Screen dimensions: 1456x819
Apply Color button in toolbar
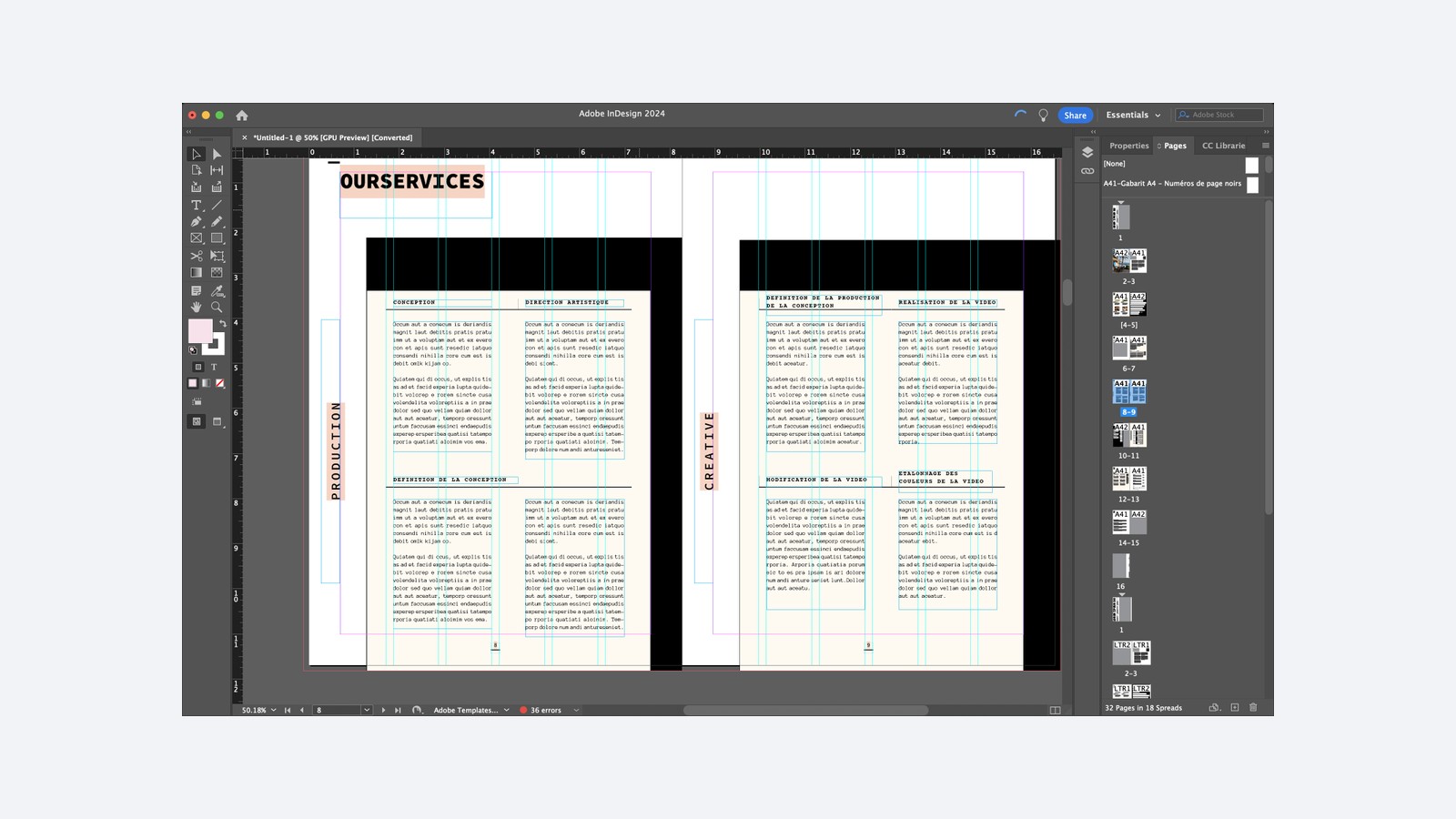193,383
